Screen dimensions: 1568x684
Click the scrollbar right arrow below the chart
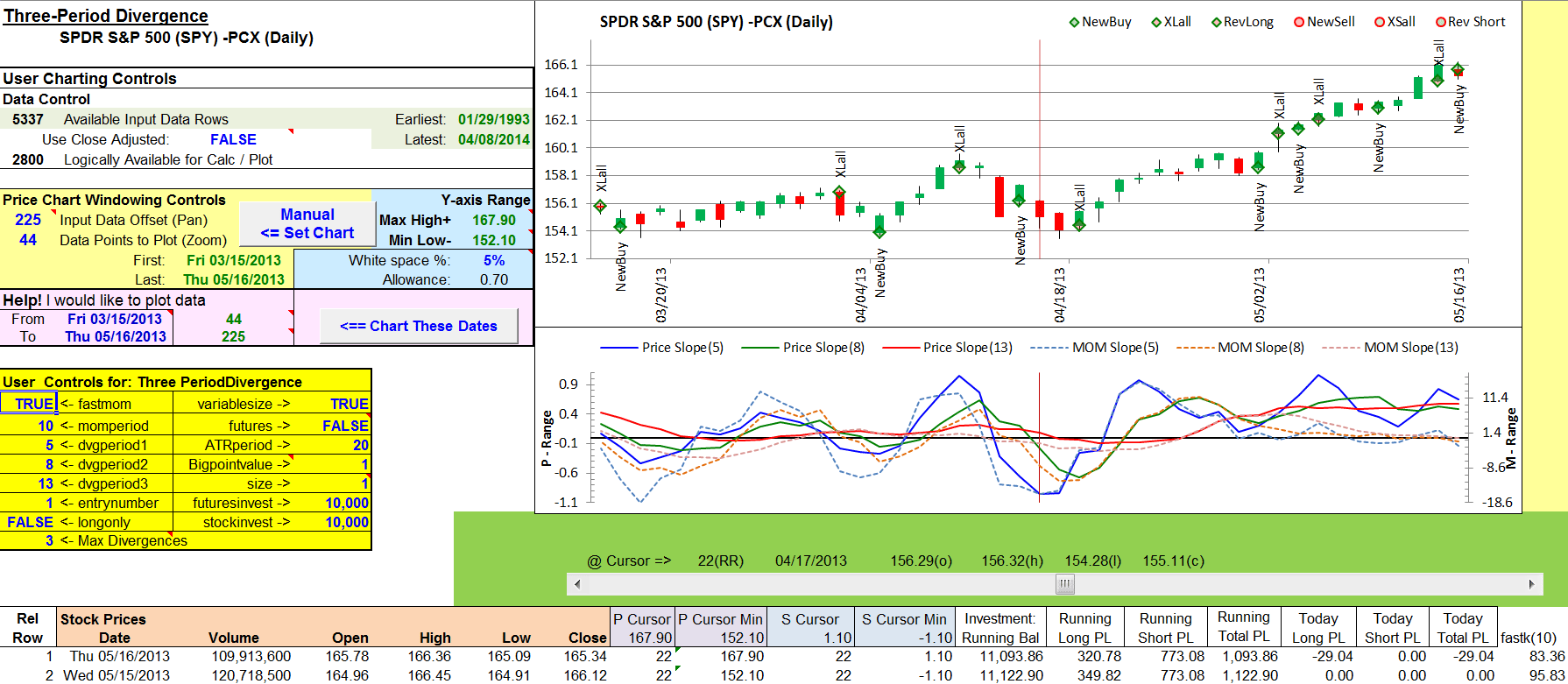[x=1531, y=584]
